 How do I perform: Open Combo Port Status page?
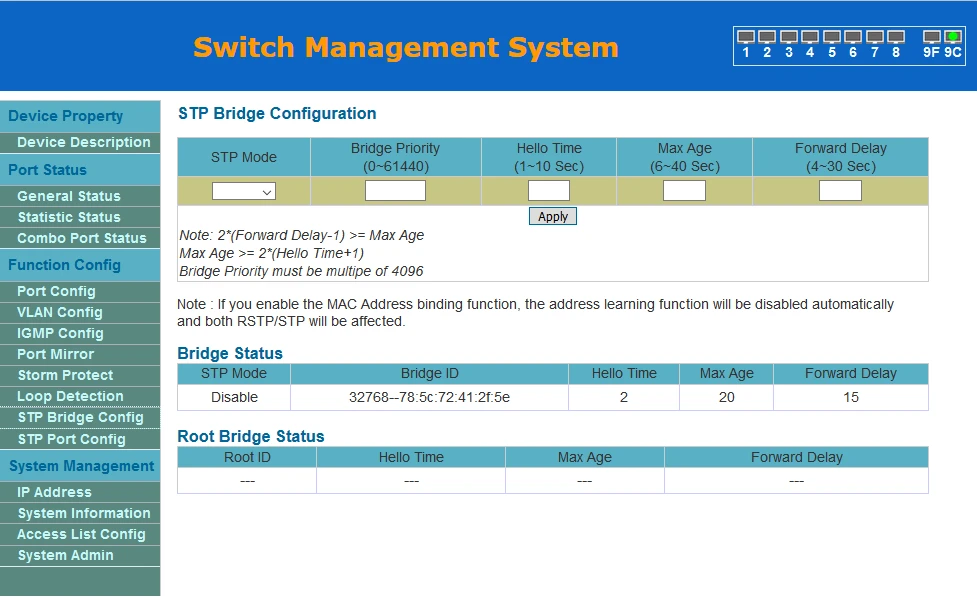click(x=81, y=238)
